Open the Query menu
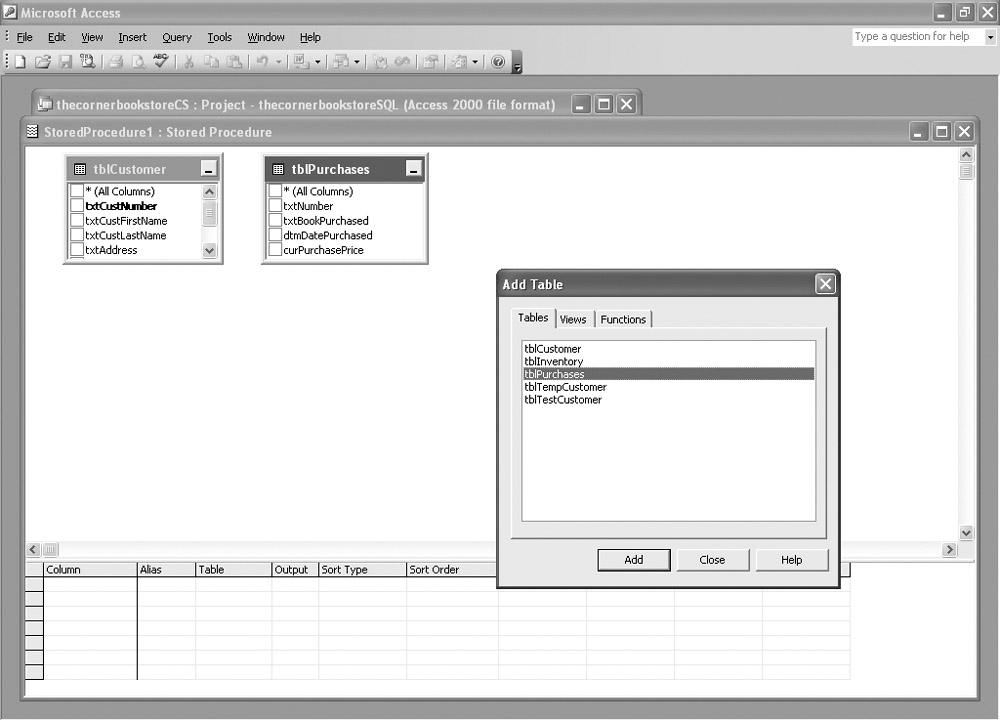 (x=177, y=37)
